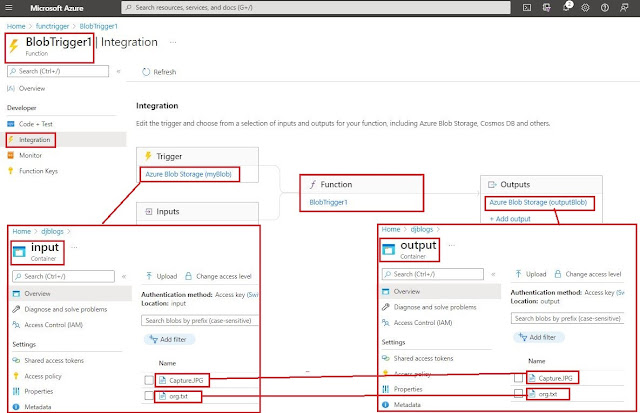
Task: Change access level of input container
Action: coord(218,276)
